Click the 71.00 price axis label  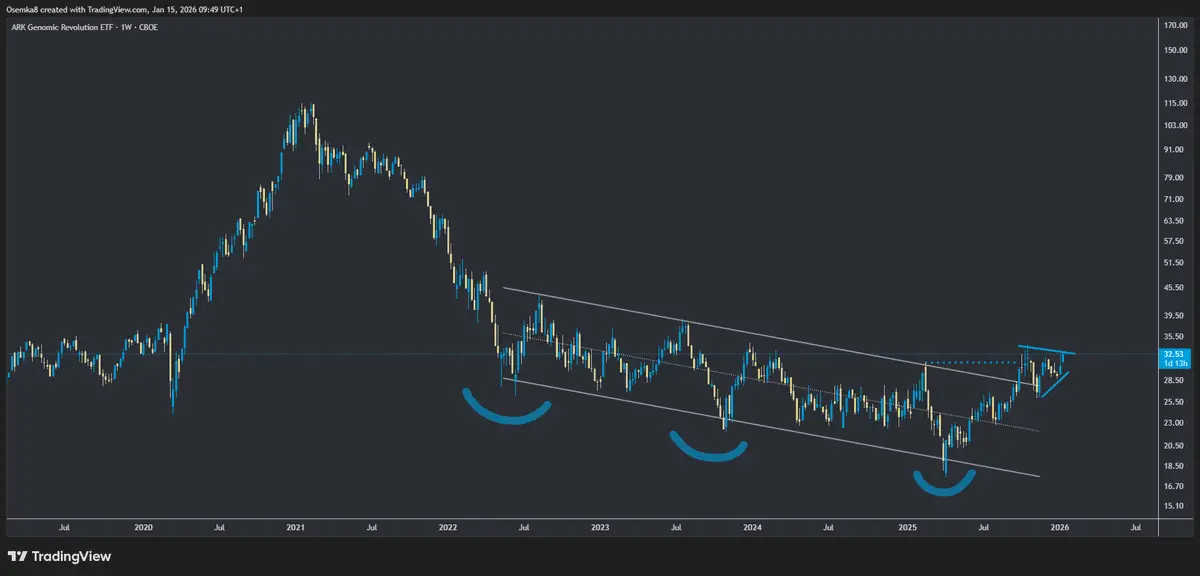pos(1175,199)
